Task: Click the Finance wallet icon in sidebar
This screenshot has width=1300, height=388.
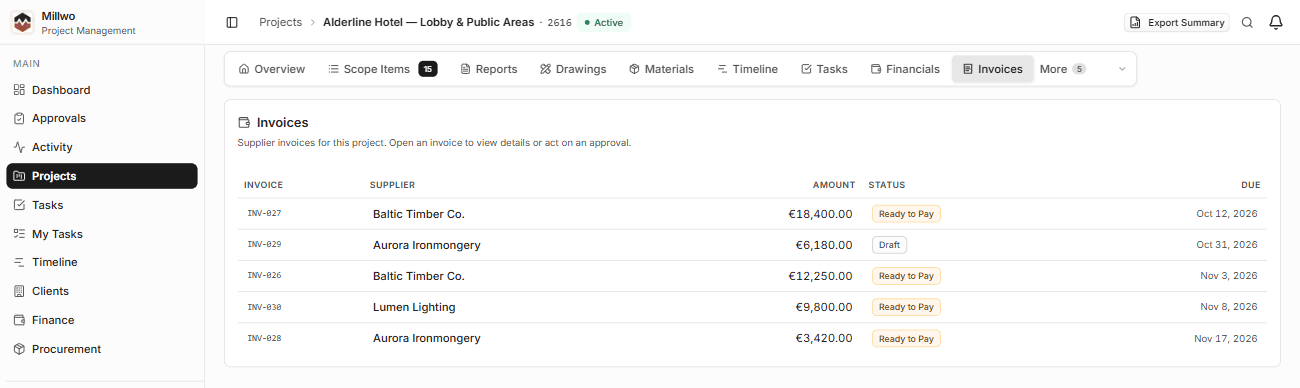Action: (x=19, y=320)
